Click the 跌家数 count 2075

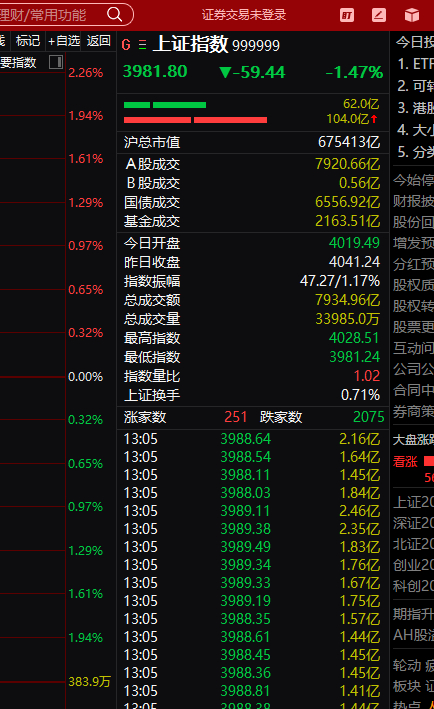(368, 416)
